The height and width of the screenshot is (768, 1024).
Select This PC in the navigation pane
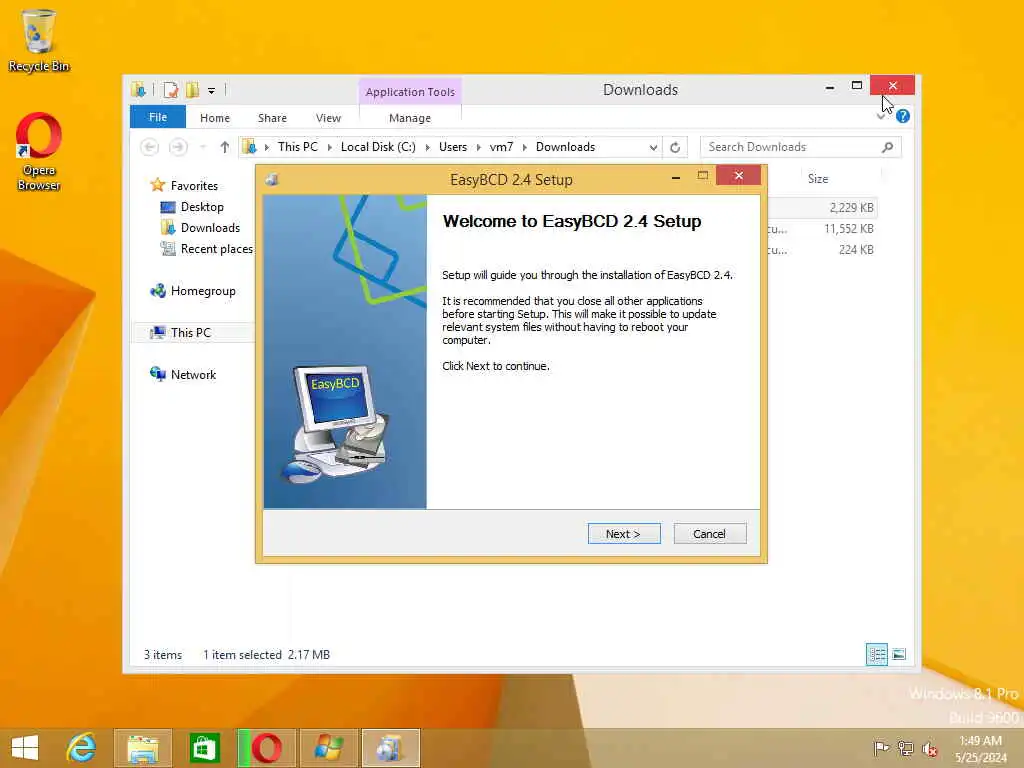(190, 332)
